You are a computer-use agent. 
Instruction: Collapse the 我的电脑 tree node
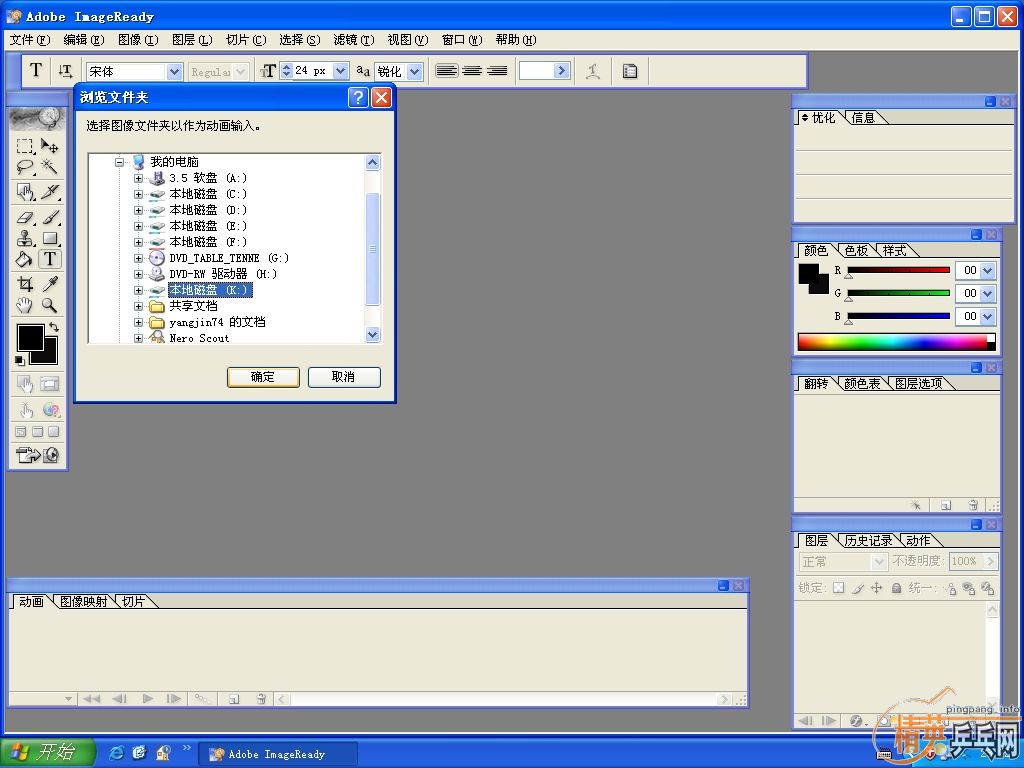click(120, 161)
